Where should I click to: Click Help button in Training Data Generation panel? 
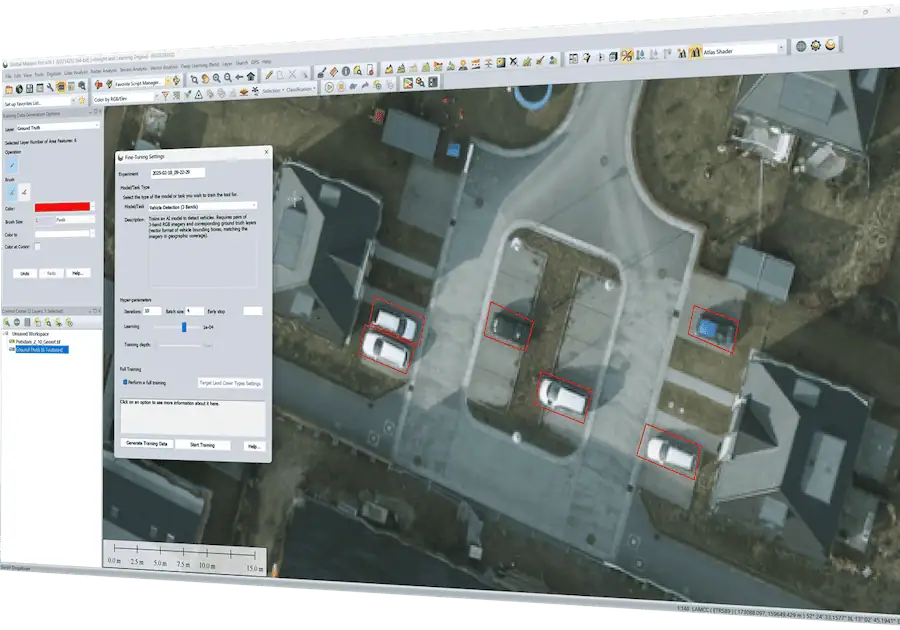click(78, 273)
